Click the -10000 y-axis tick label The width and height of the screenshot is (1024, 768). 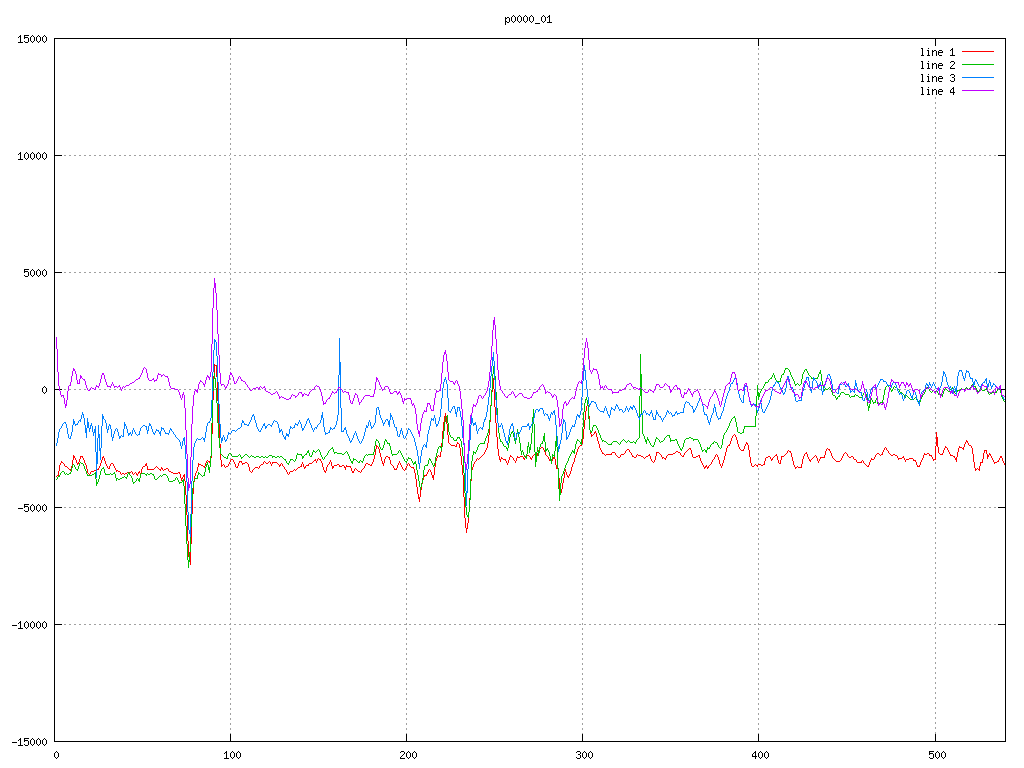point(28,624)
